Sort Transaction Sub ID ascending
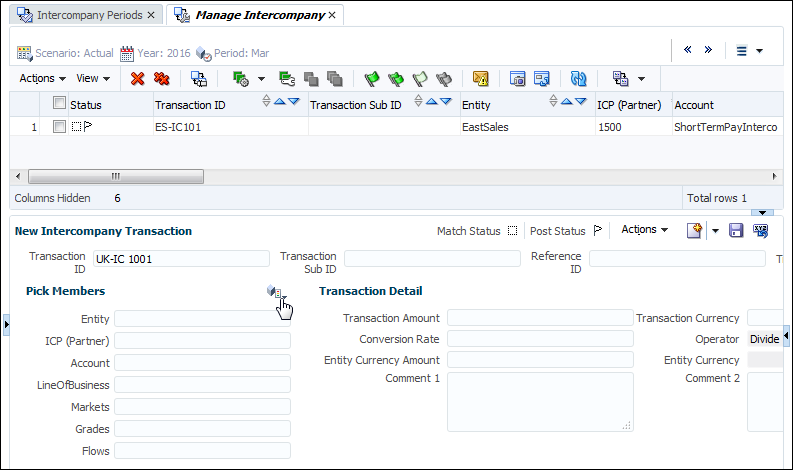Image resolution: width=793 pixels, height=470 pixels. pyautogui.click(x=431, y=101)
